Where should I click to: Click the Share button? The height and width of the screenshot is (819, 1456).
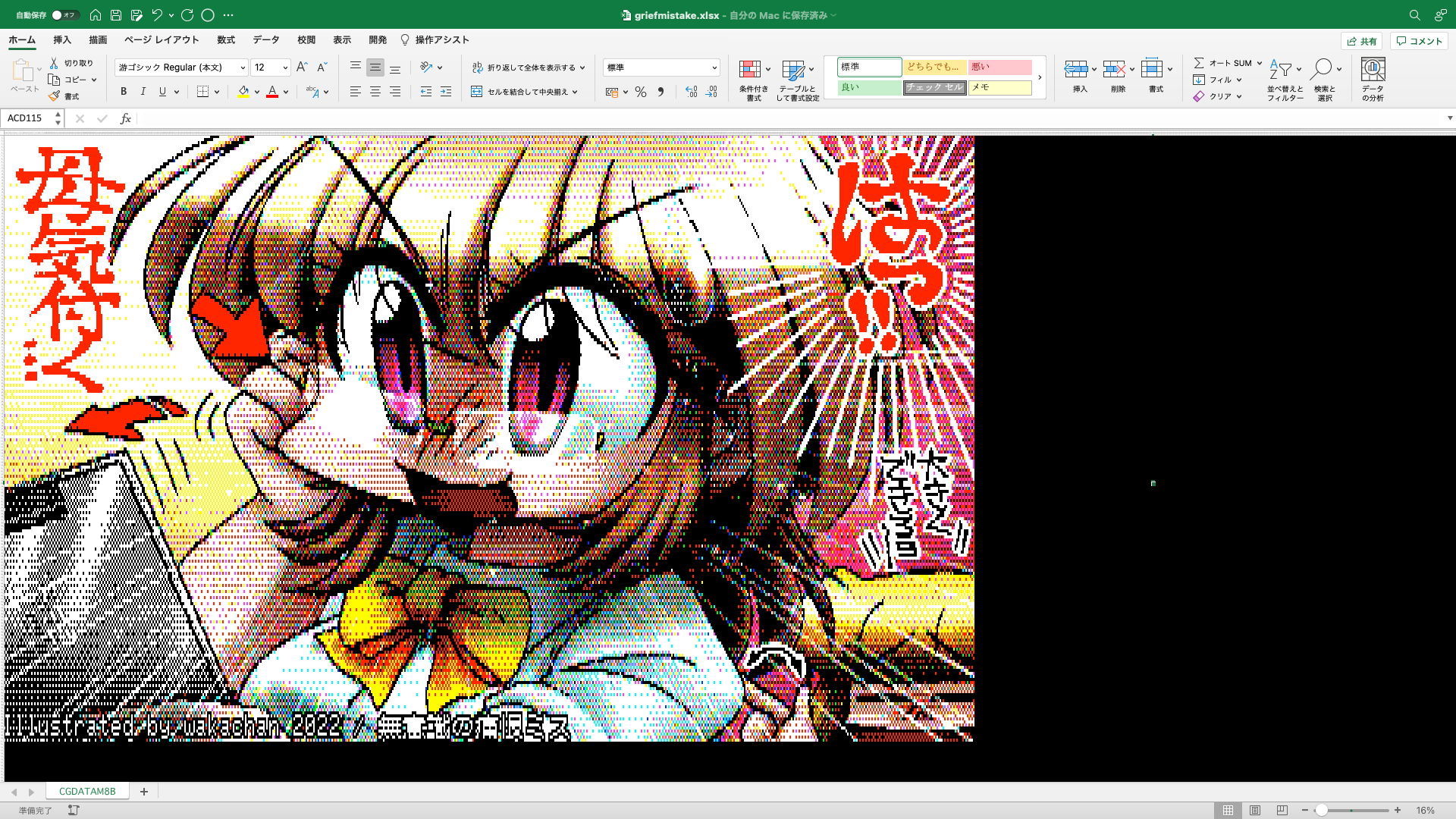pos(1362,41)
